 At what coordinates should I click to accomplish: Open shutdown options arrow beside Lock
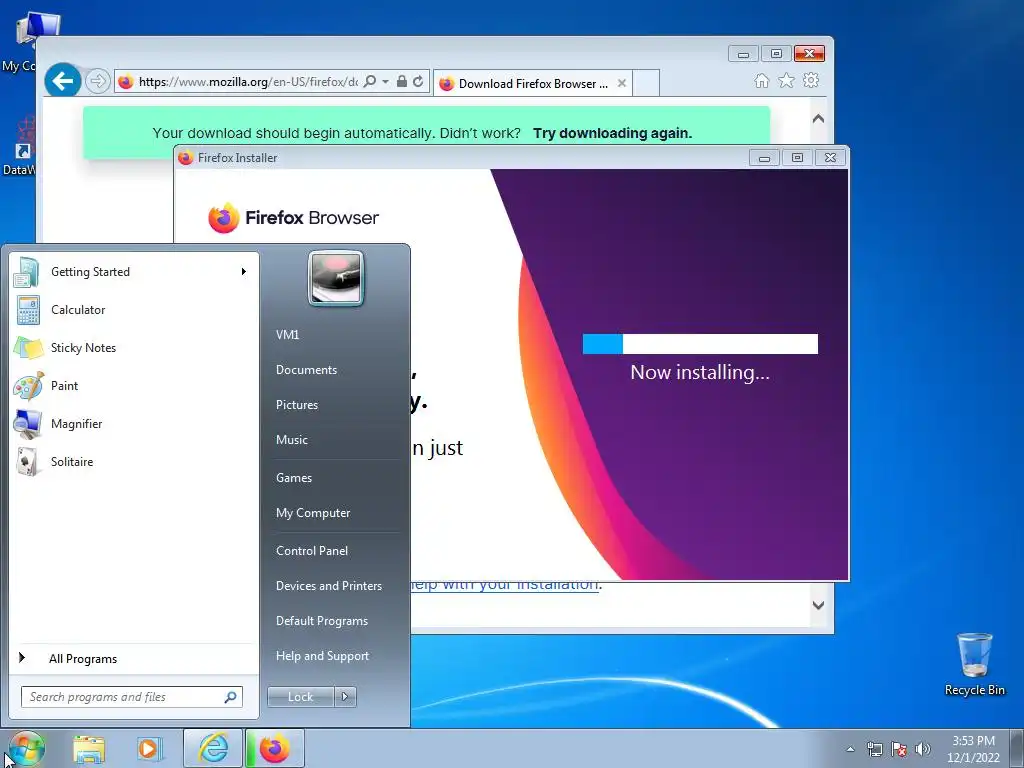pos(345,697)
